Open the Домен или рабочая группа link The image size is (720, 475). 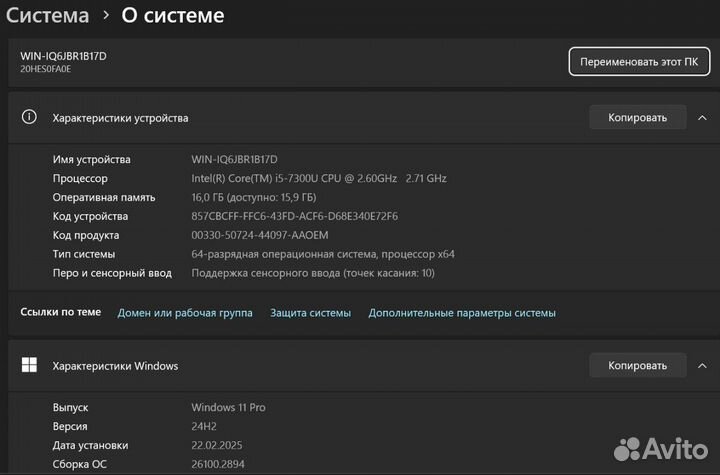[185, 313]
